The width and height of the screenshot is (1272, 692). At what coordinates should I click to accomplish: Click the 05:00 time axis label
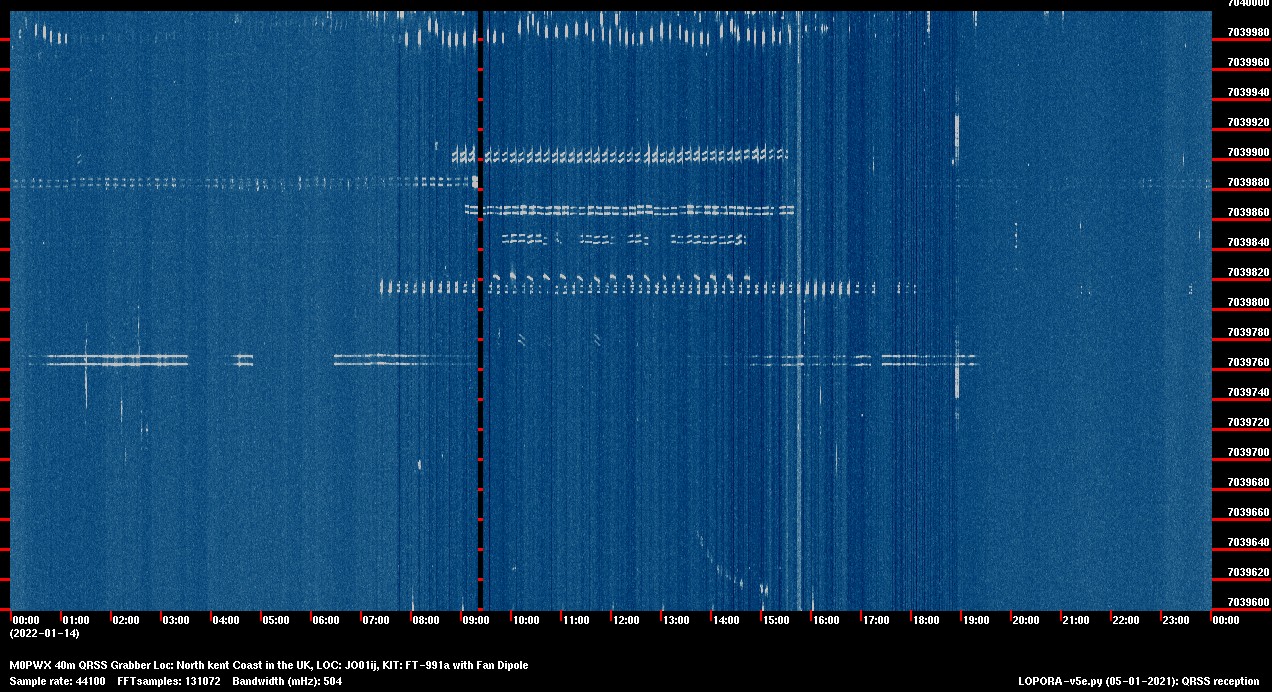coord(276,620)
